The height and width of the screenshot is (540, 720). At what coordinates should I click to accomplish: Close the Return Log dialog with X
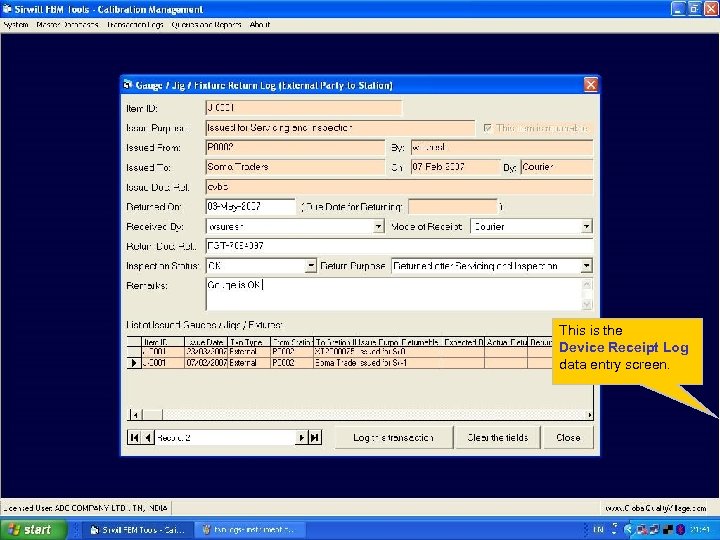[591, 85]
